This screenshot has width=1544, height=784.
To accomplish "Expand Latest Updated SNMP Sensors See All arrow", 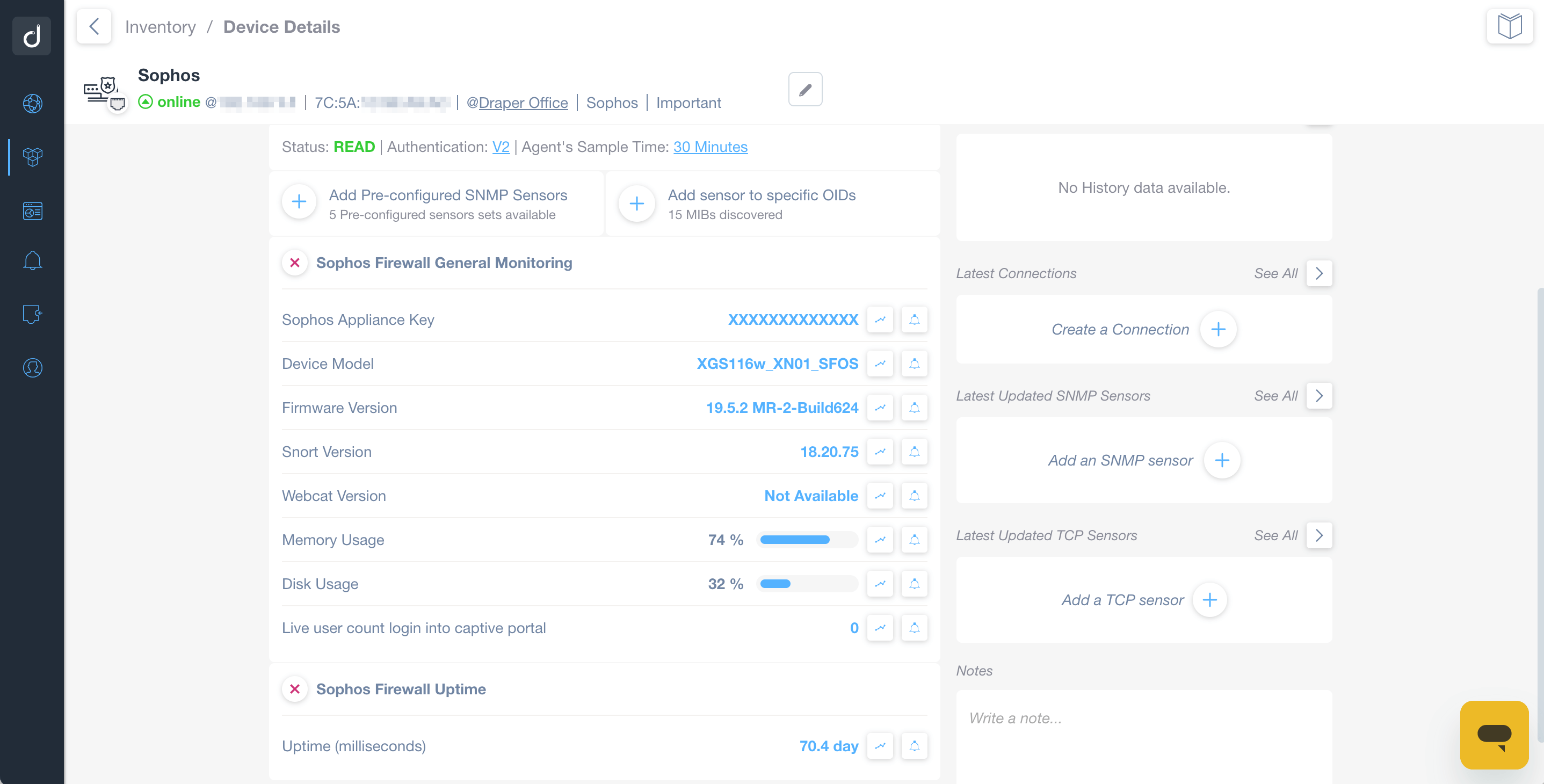I will [1318, 396].
